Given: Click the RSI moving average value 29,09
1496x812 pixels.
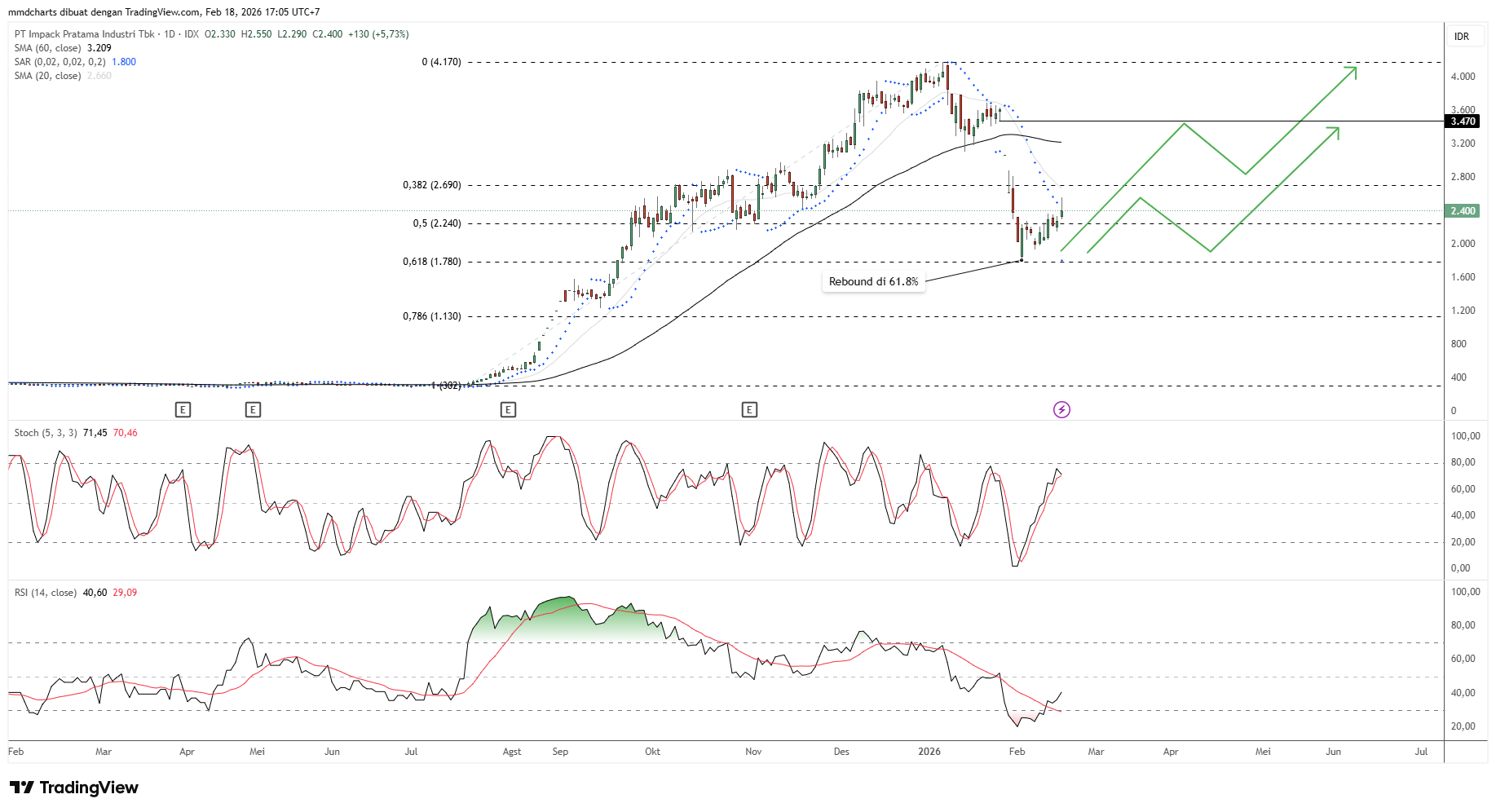Looking at the screenshot, I should click(x=125, y=593).
